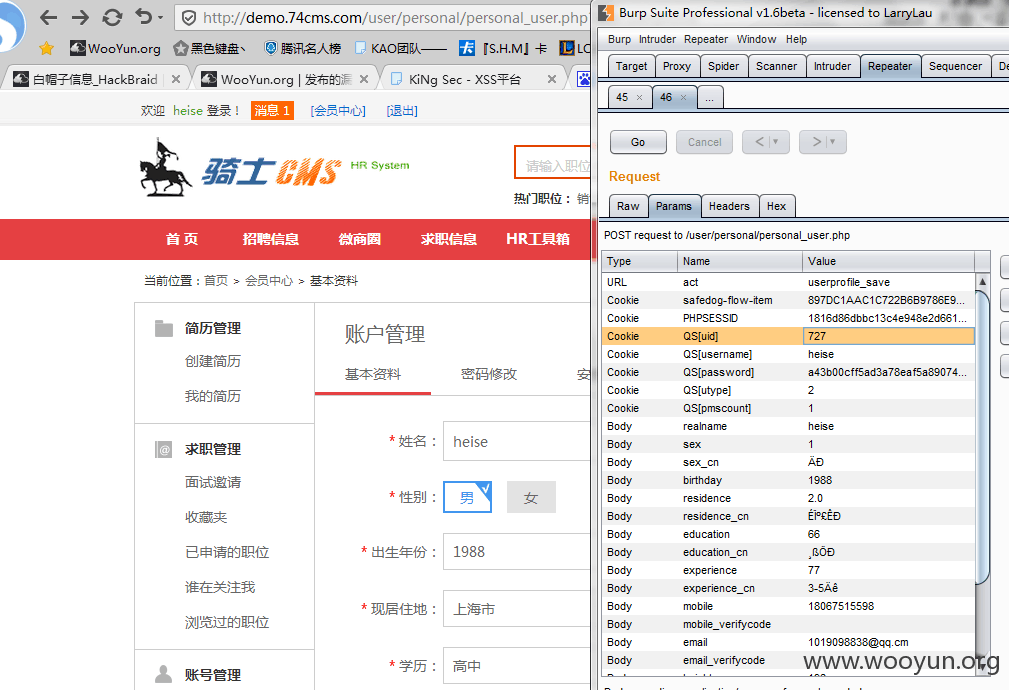The height and width of the screenshot is (690, 1009).
Task: Click the yellow star bookmarks icon
Action: pos(46,48)
